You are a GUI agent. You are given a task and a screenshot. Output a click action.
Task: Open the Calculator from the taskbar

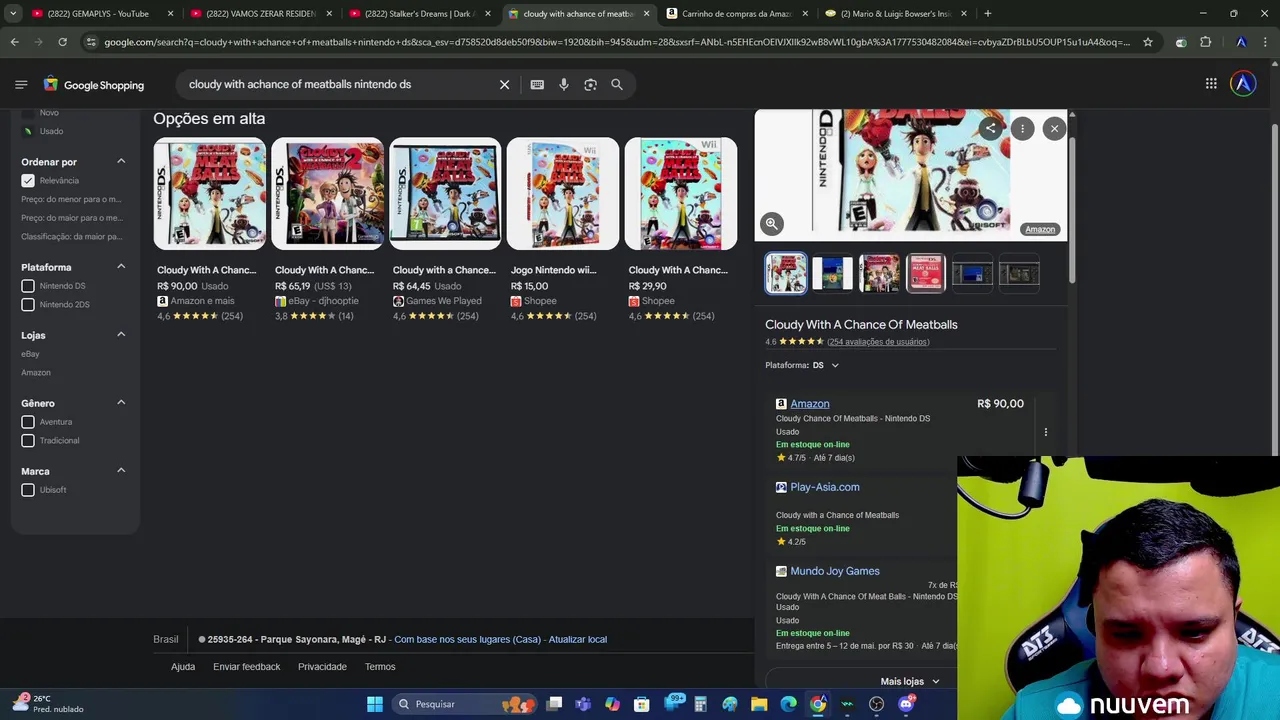(x=700, y=704)
